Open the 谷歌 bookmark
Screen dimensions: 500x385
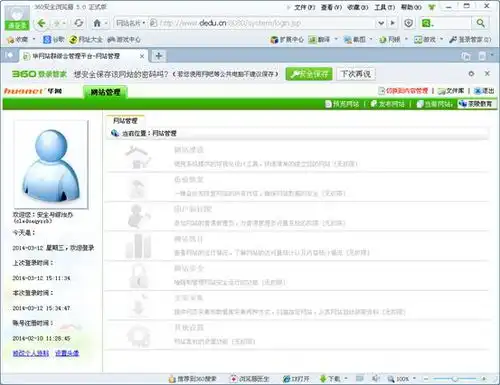click(x=53, y=40)
